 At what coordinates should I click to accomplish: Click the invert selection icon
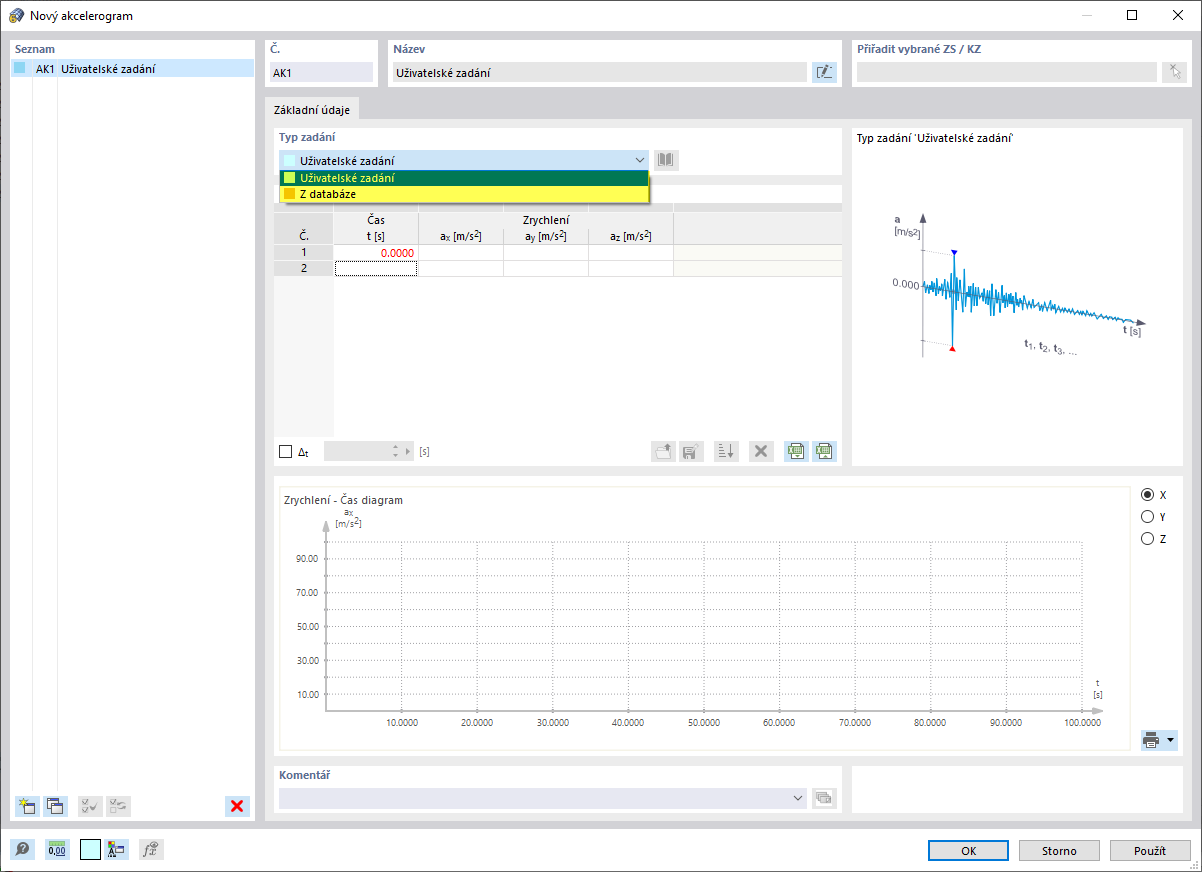tap(118, 806)
